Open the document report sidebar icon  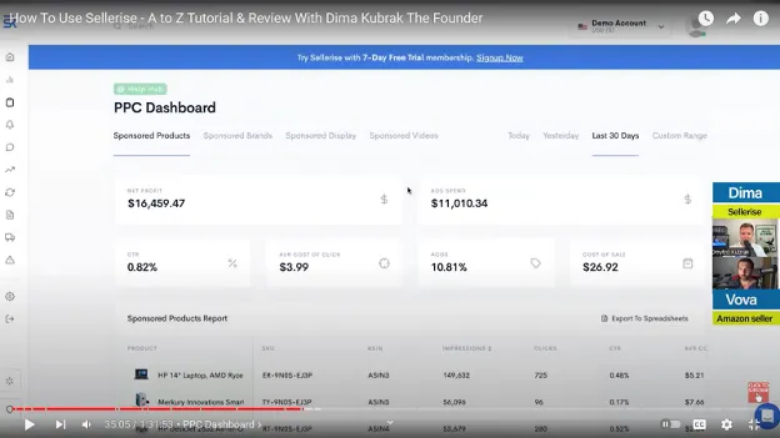click(x=10, y=215)
